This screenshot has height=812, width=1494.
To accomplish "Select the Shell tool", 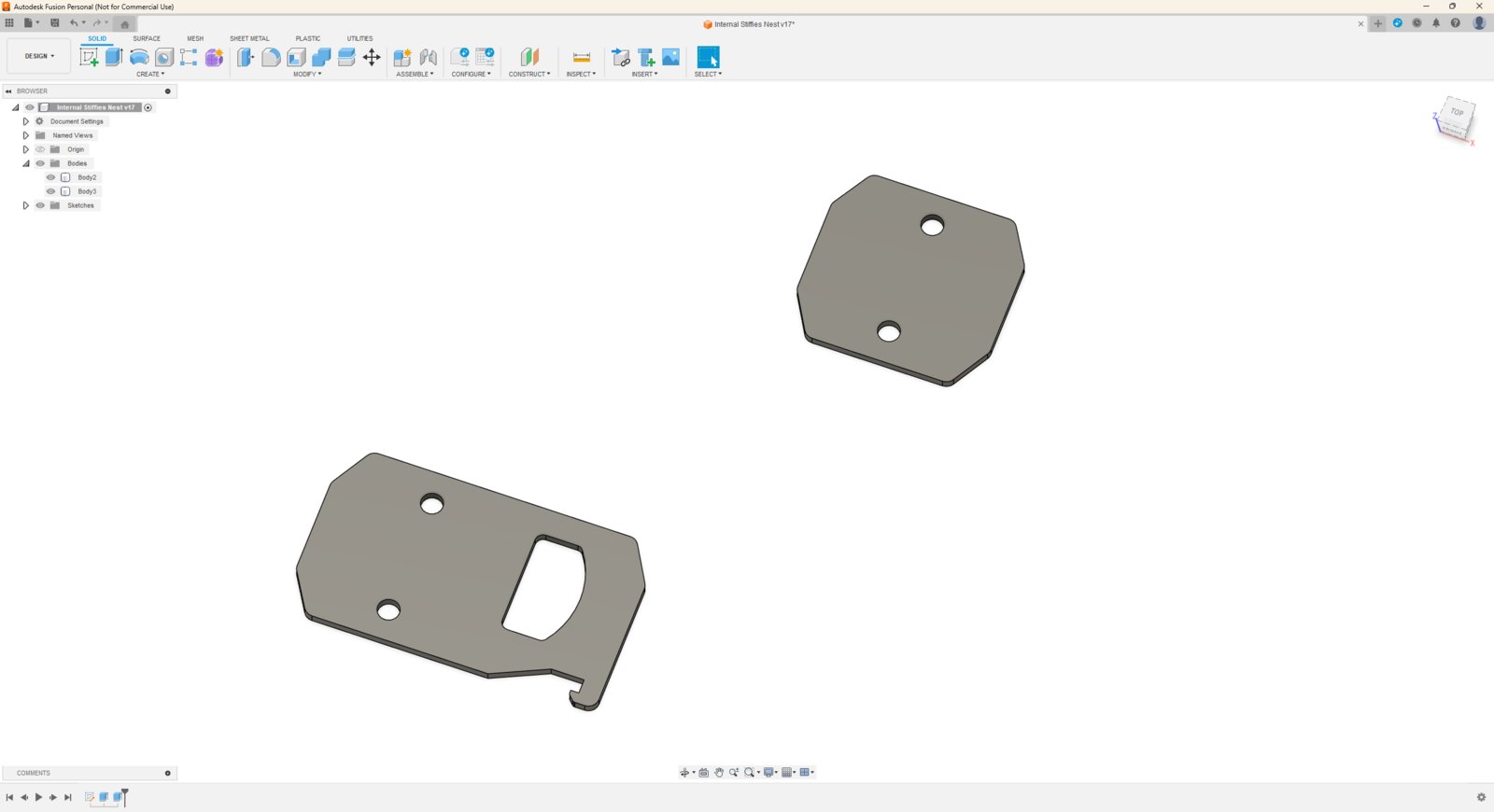I will [x=296, y=57].
